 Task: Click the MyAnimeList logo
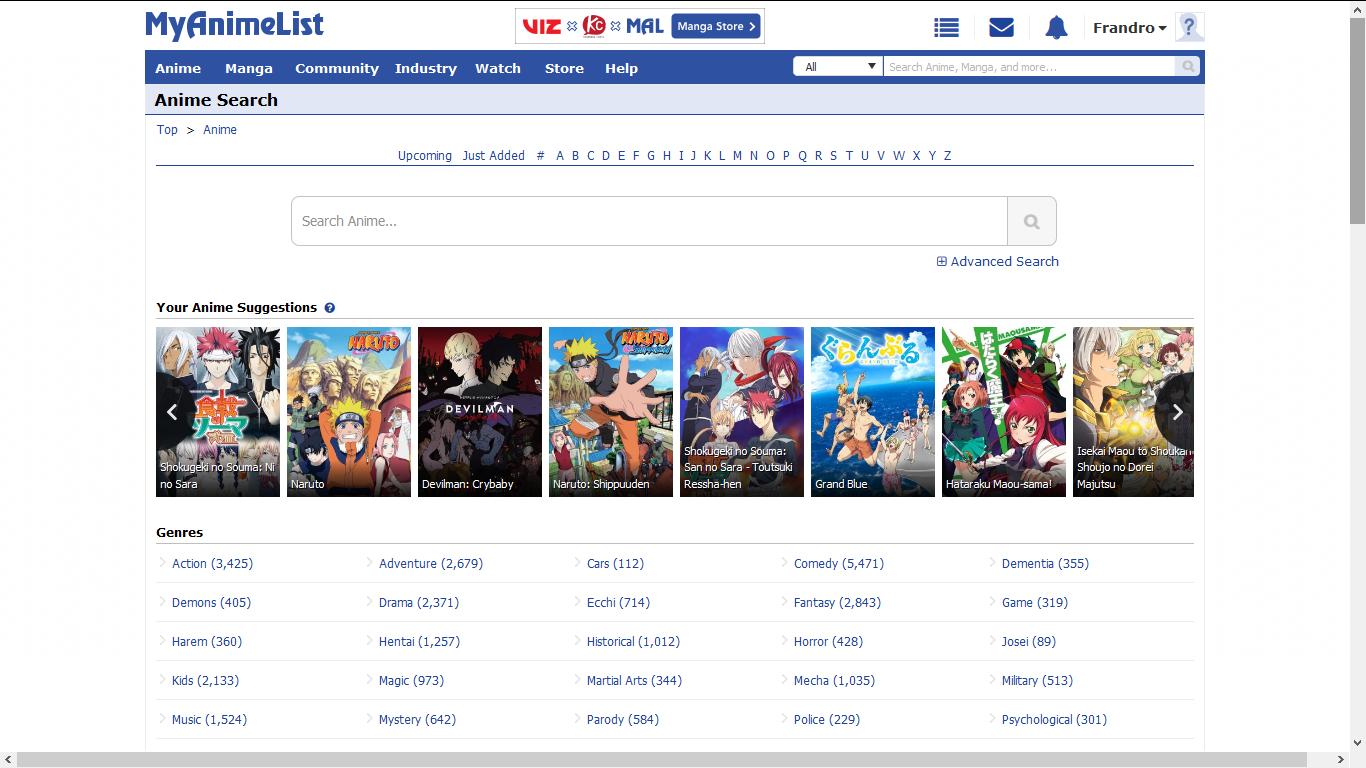pos(235,26)
